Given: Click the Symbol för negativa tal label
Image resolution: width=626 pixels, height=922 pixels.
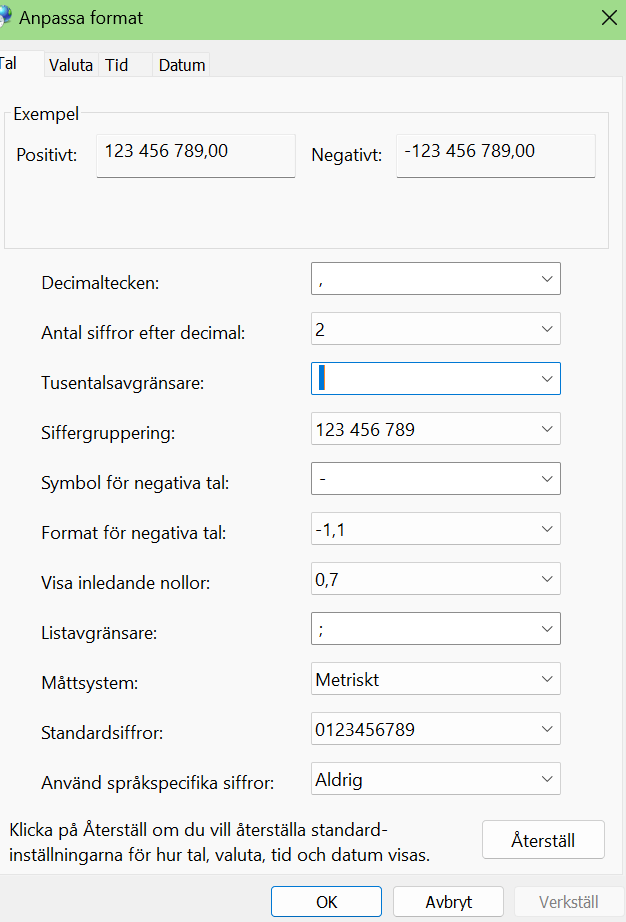Looking at the screenshot, I should [x=135, y=483].
